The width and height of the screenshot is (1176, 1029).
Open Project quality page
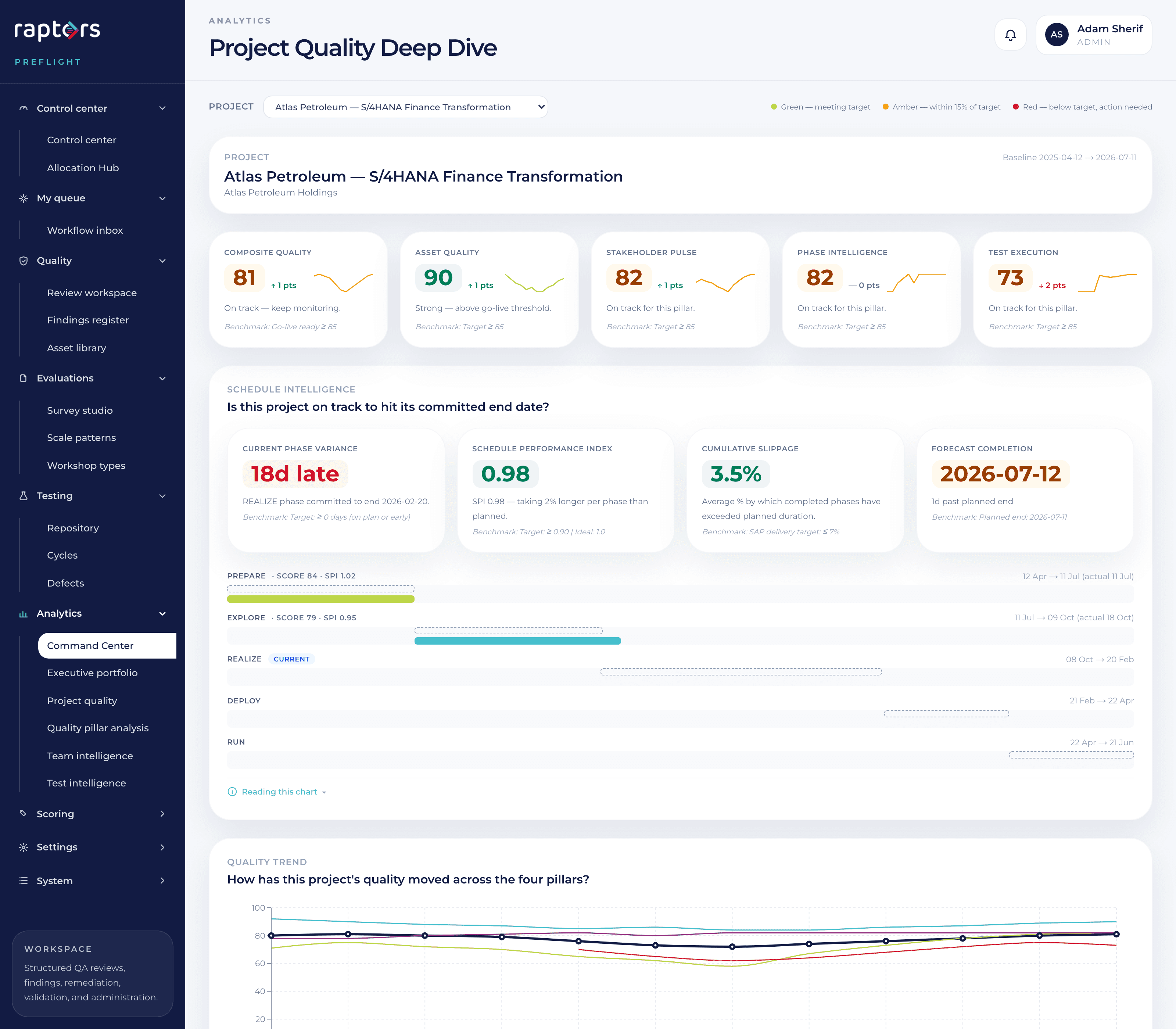click(107, 700)
